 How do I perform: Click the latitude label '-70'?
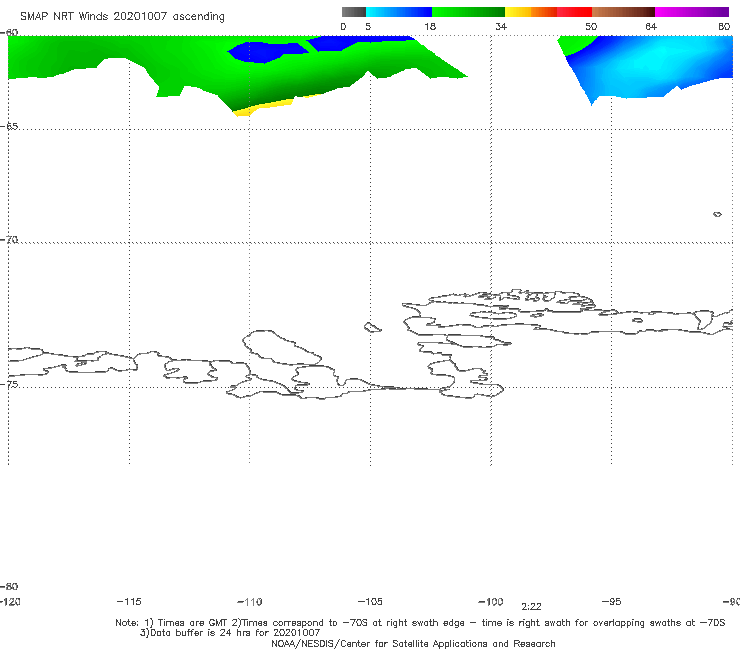pyautogui.click(x=9, y=240)
